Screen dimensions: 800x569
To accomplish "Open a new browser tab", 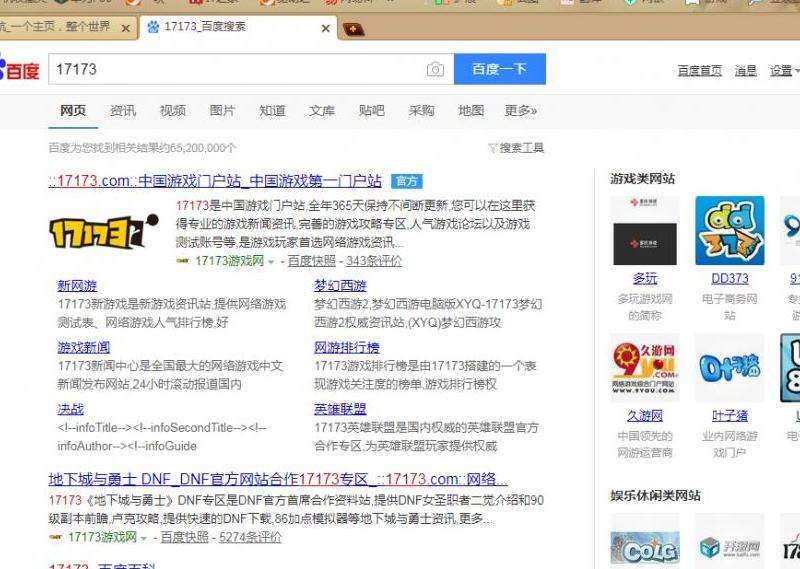I will pos(354,30).
